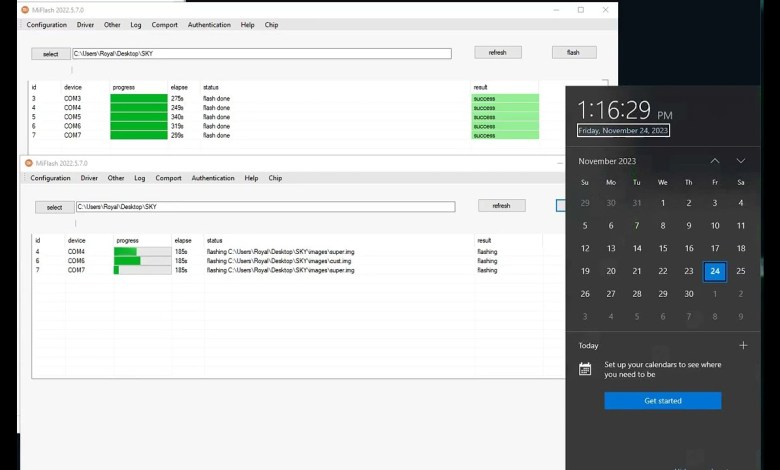Add an event with the plus icon beside Today
780x470 pixels.
point(743,345)
